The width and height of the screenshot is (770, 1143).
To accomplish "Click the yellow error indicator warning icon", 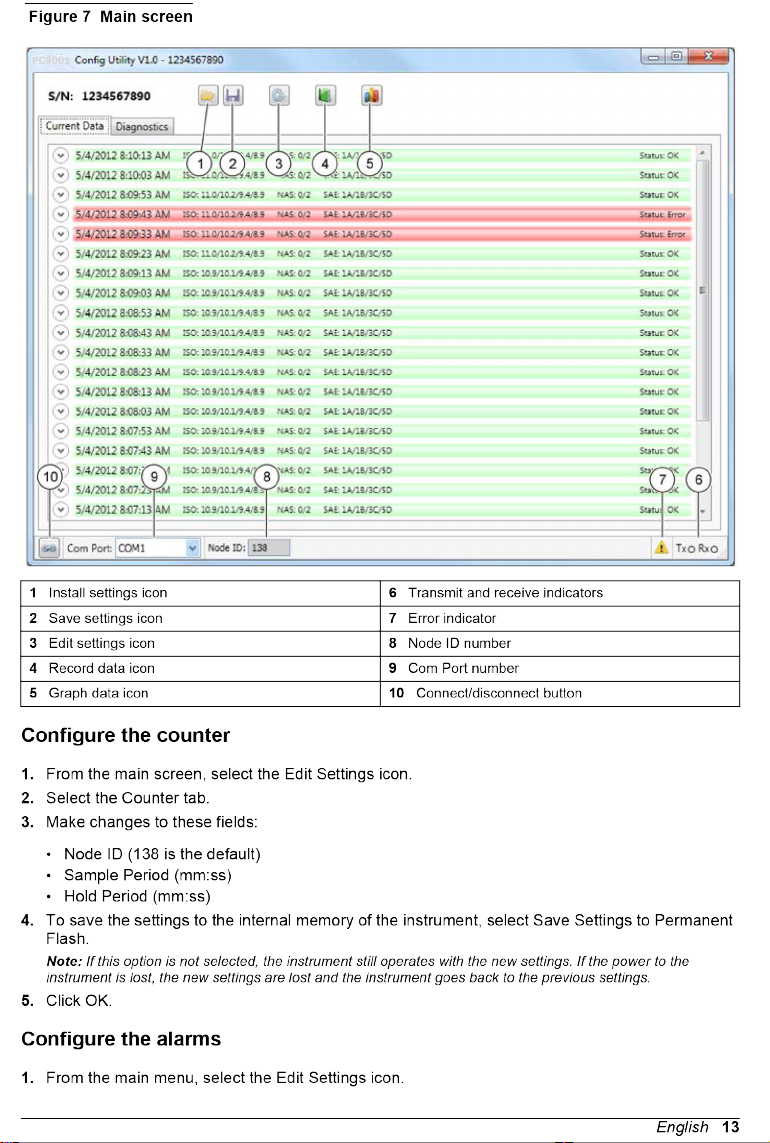I will click(x=661, y=547).
